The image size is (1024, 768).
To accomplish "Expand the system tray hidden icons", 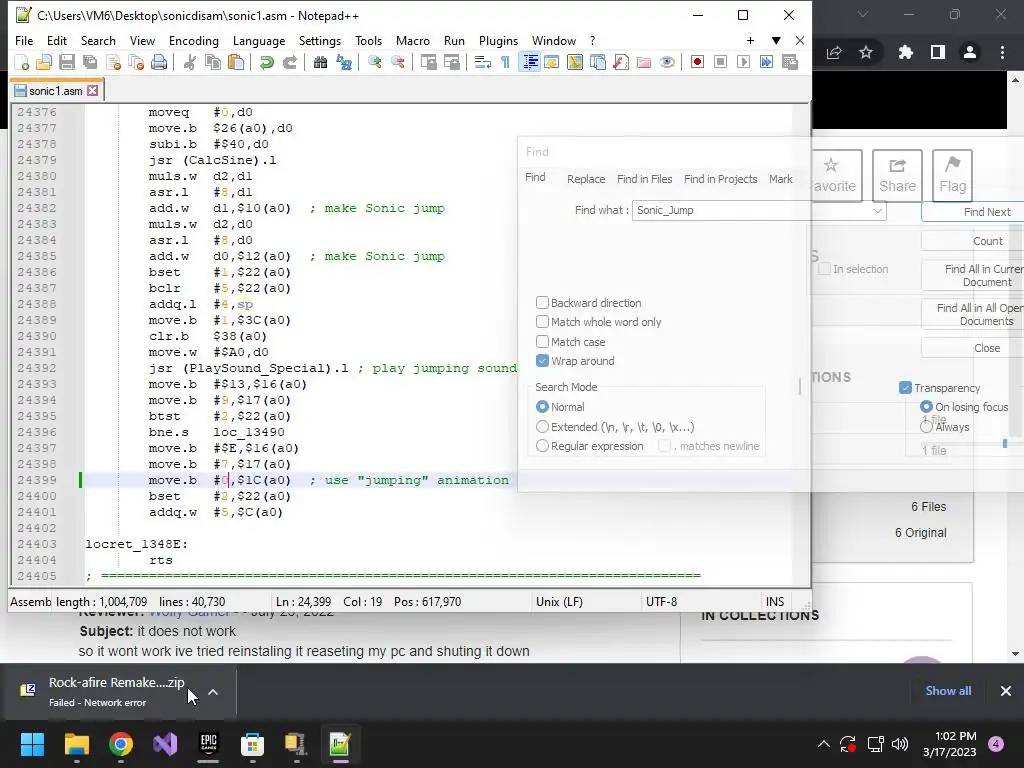I will (x=824, y=744).
